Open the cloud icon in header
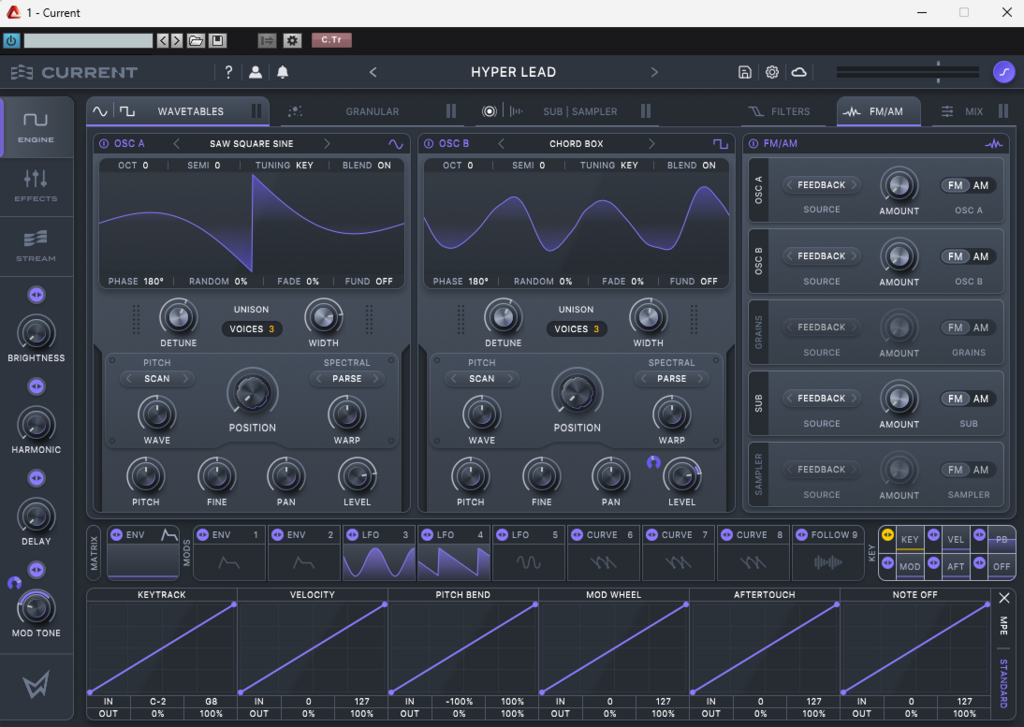Viewport: 1024px width, 727px height. point(799,72)
